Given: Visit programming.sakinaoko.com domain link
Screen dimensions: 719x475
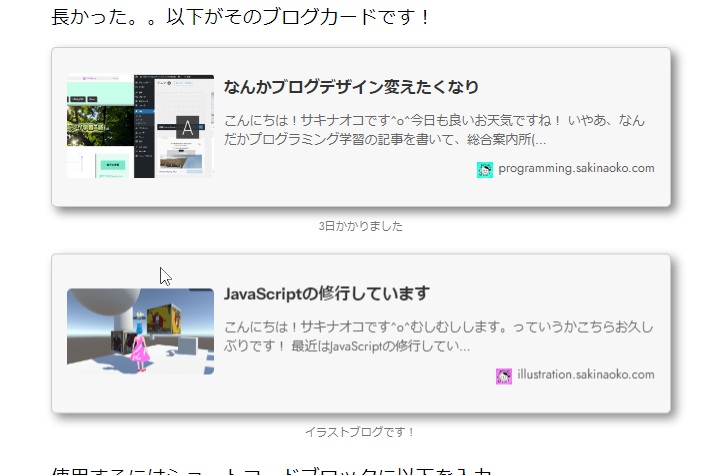Looking at the screenshot, I should point(576,168).
